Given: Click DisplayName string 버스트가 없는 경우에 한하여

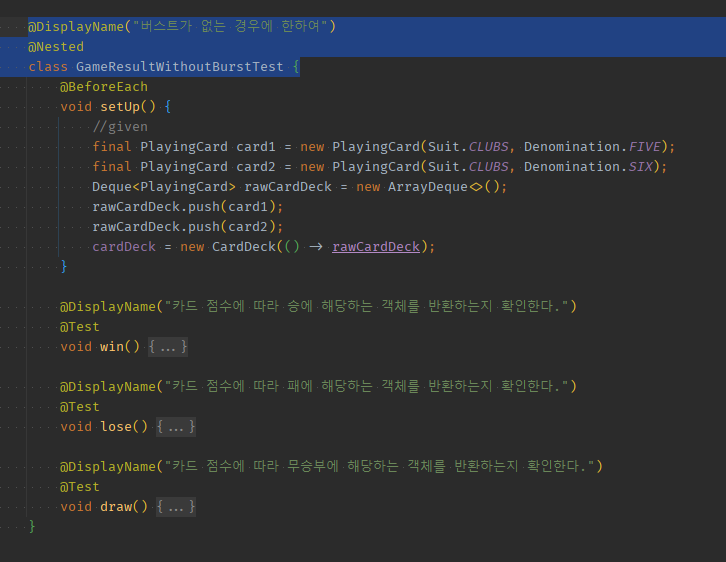Looking at the screenshot, I should click(x=230, y=26).
